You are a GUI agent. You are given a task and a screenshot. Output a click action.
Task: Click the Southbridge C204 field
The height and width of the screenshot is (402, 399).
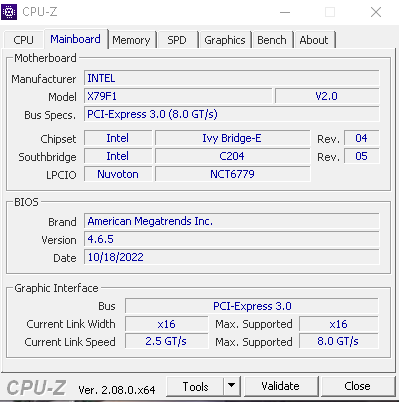(232, 156)
